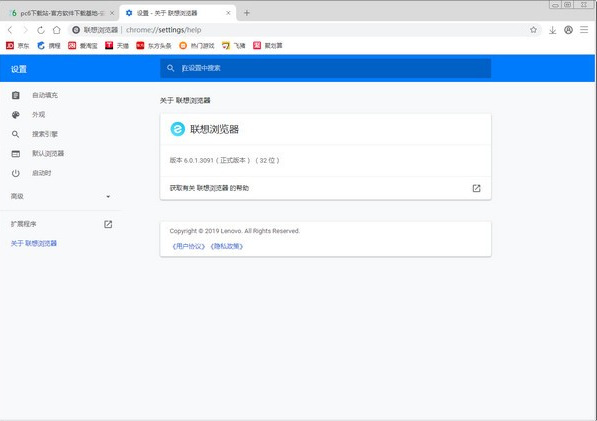
Task: Open the home page icon
Action: [x=57, y=30]
